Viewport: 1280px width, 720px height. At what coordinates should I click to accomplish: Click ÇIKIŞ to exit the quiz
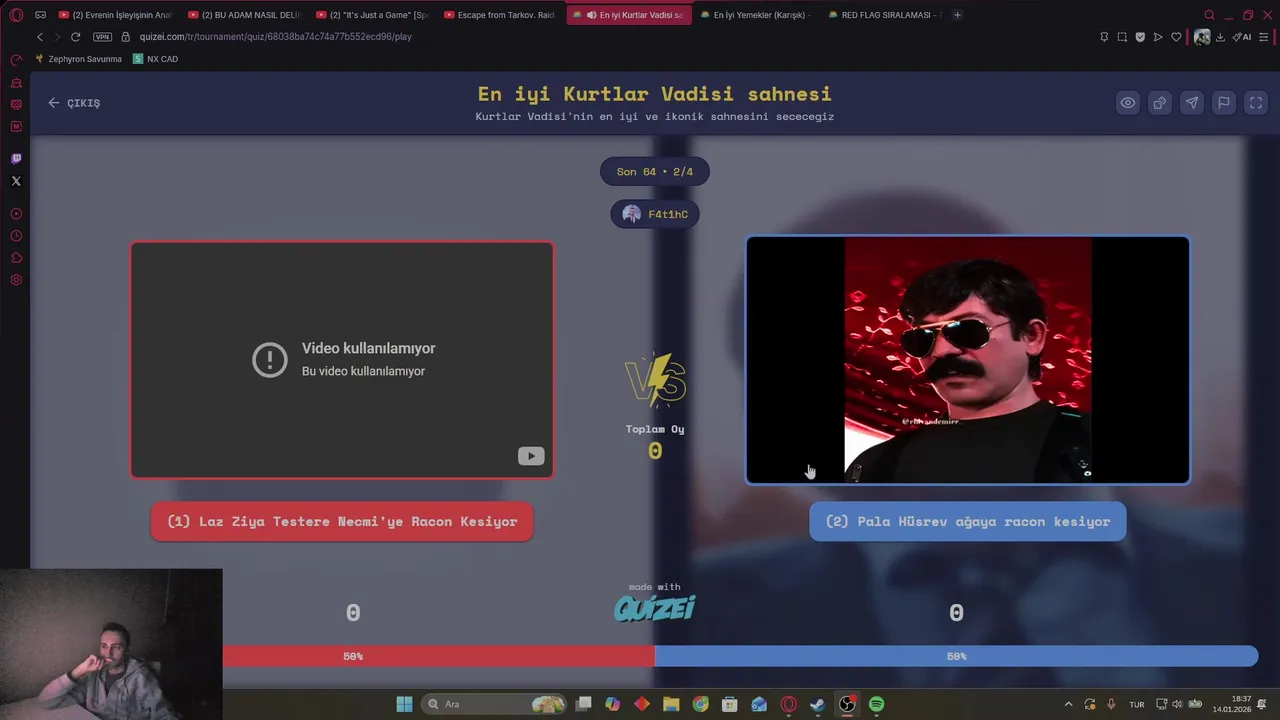[74, 103]
